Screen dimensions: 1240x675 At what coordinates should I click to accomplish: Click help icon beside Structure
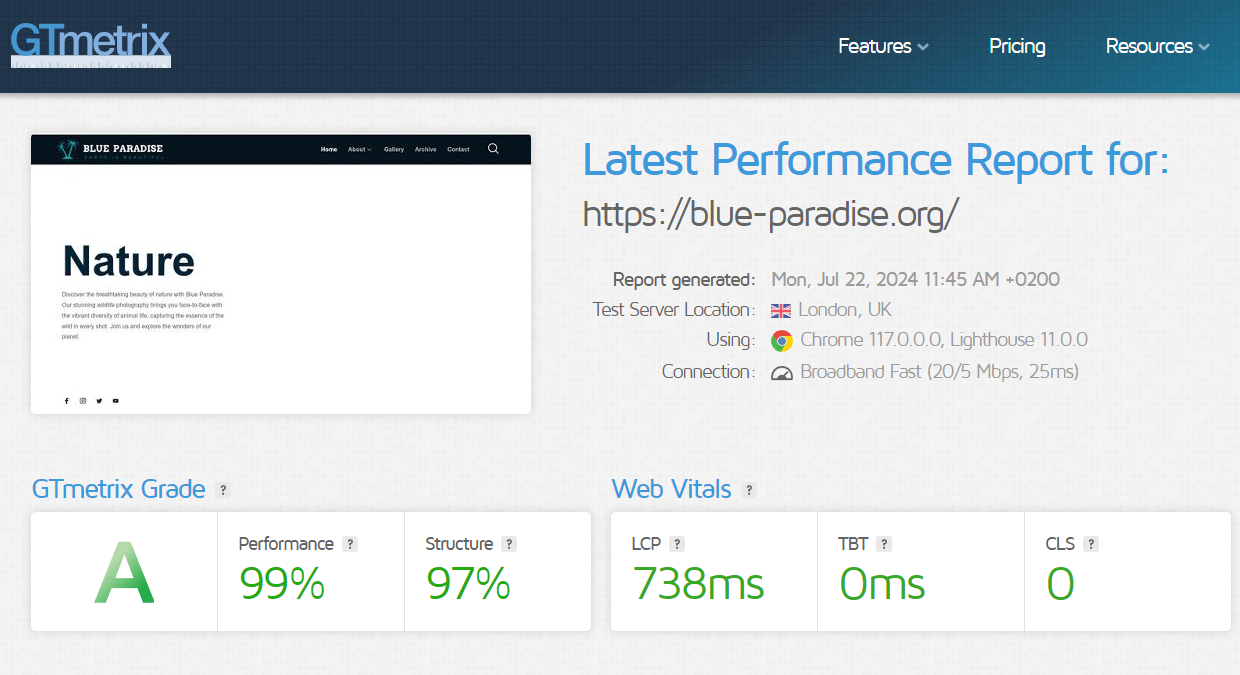tap(509, 544)
